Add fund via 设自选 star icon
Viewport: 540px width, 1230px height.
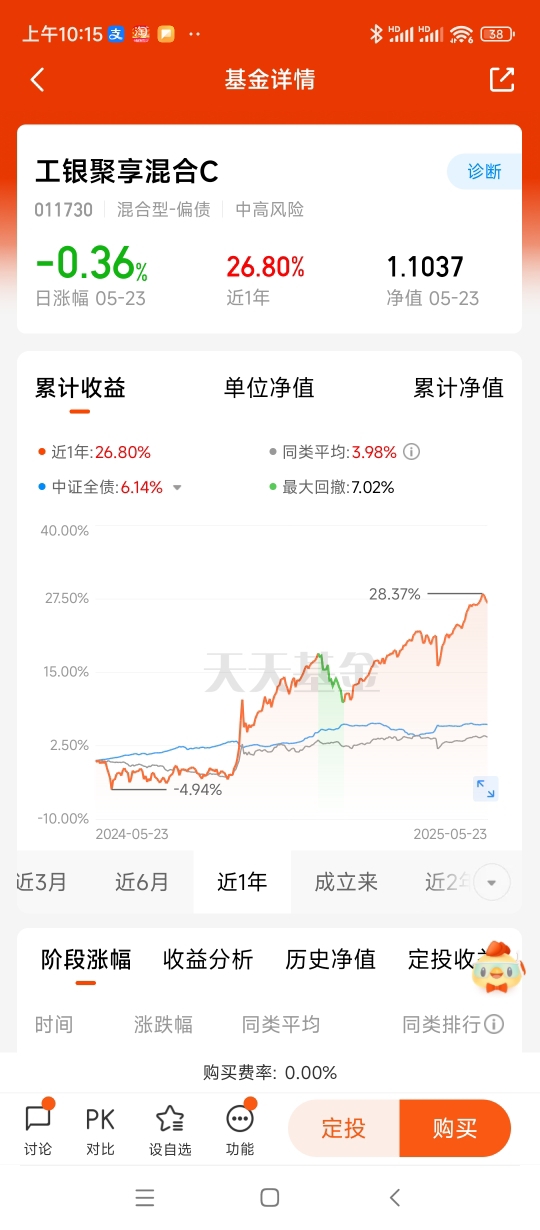pyautogui.click(x=170, y=1130)
